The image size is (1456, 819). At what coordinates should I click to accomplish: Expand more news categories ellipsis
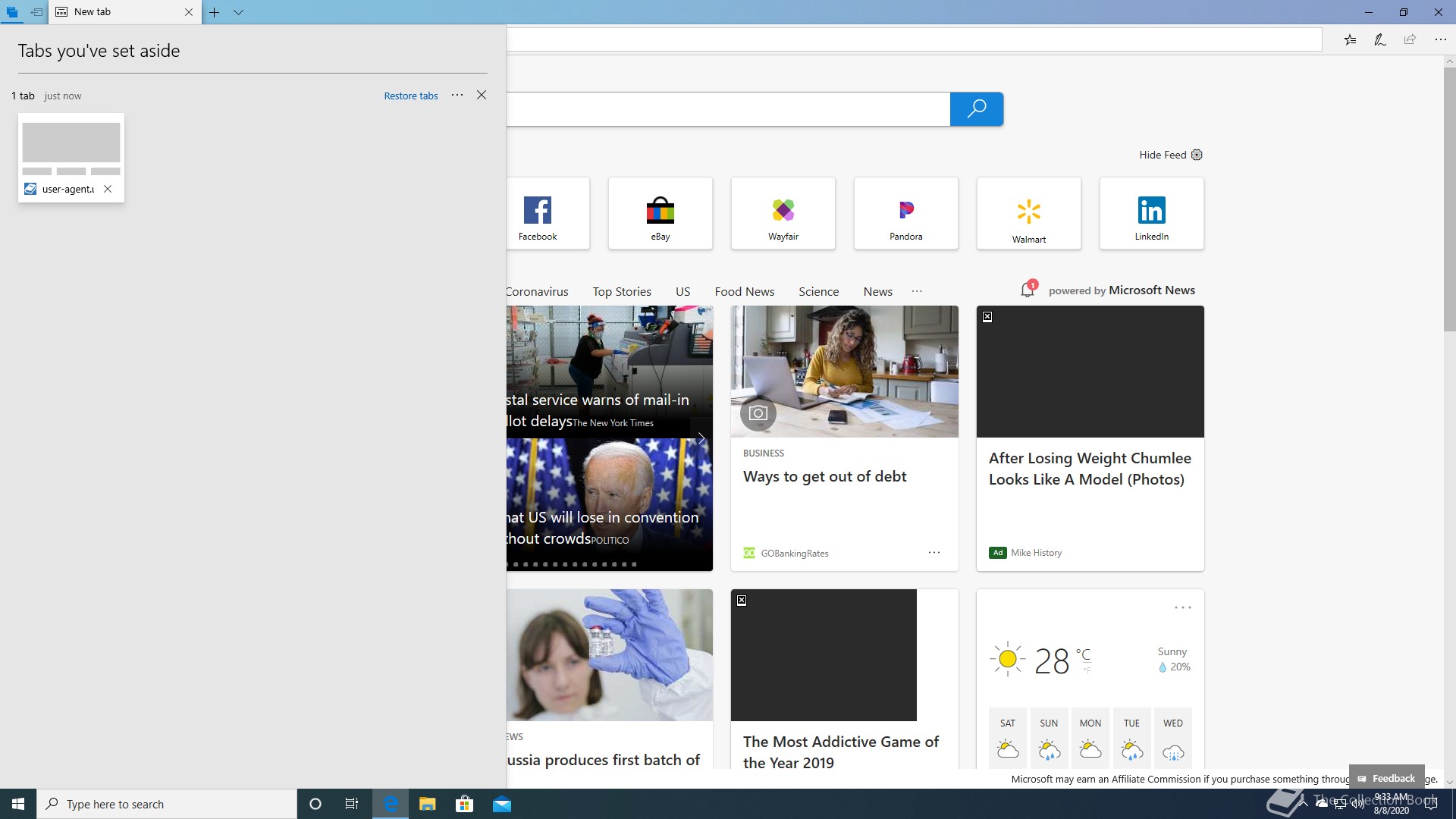coord(917,291)
